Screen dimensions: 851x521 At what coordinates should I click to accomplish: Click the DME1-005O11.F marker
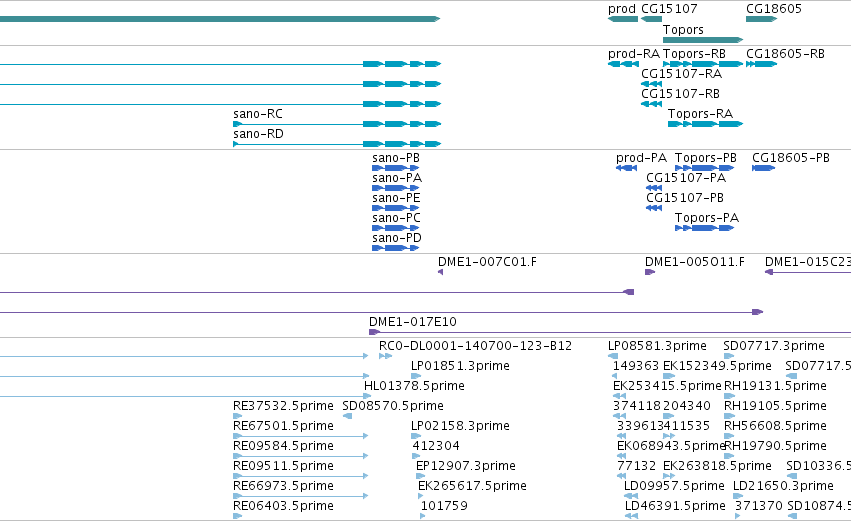[650, 272]
